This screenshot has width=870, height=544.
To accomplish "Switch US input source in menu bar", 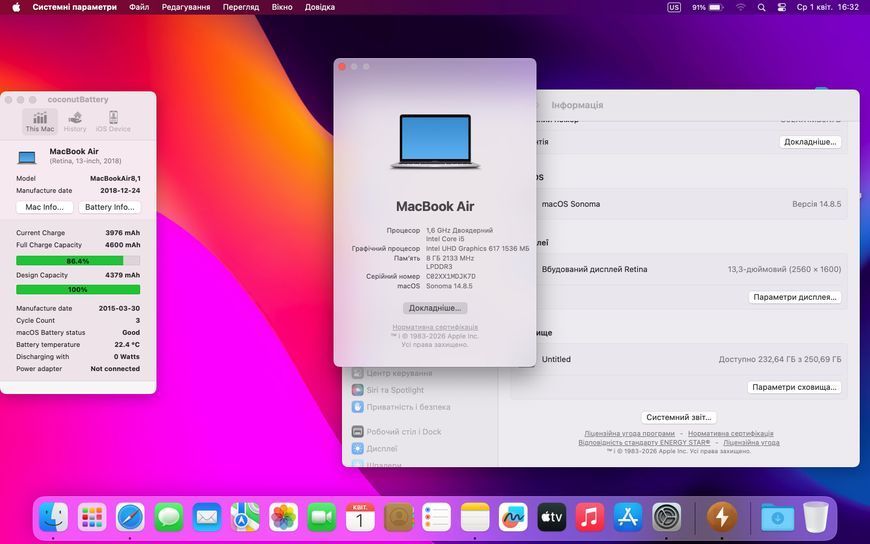I will [x=674, y=7].
